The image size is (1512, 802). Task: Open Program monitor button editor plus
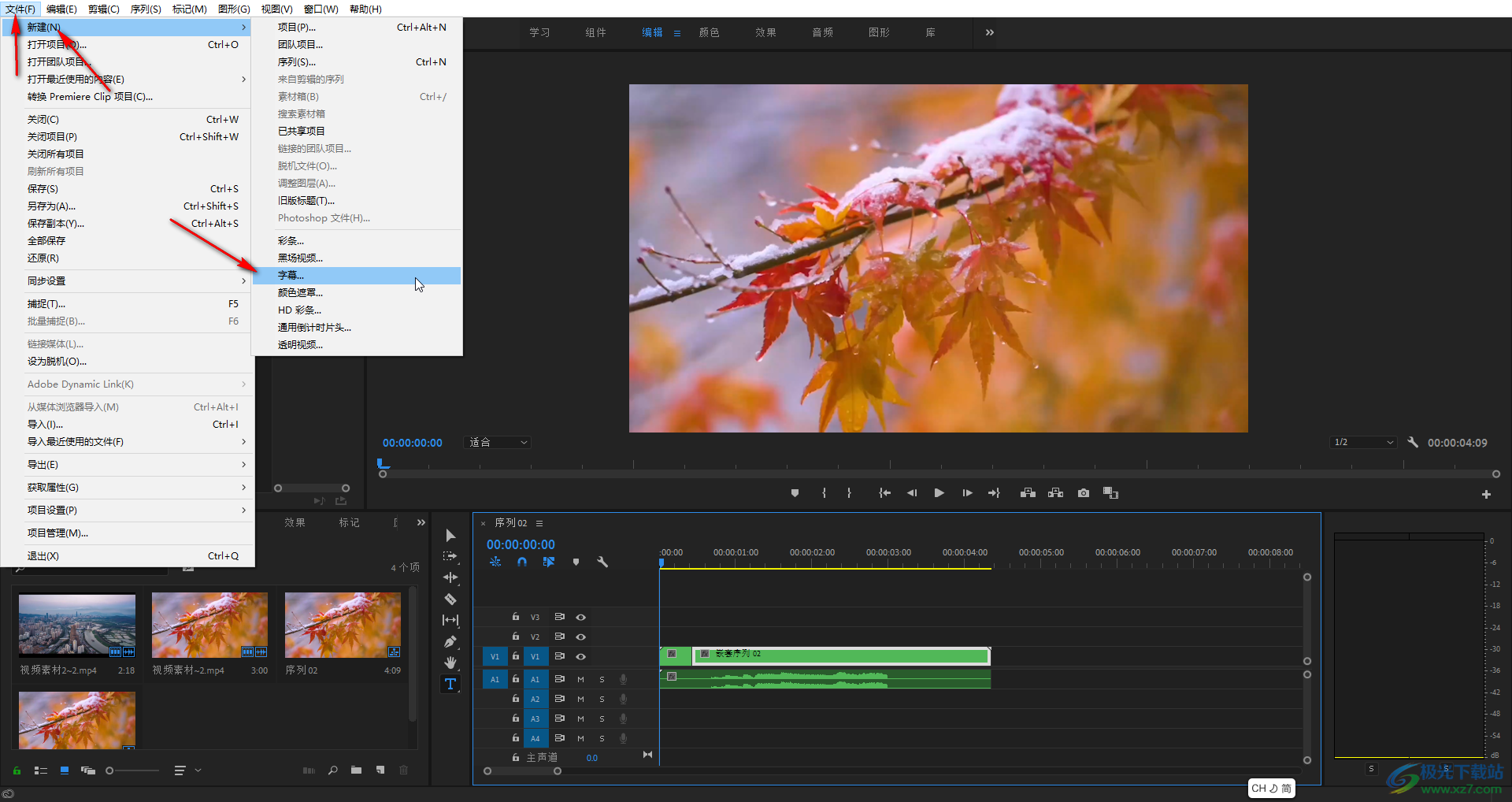(1486, 495)
